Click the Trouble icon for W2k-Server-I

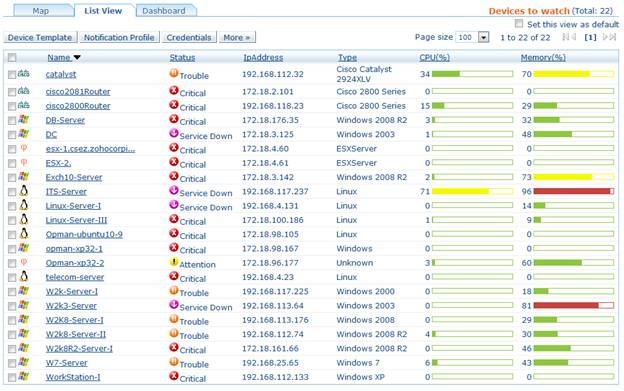[x=174, y=291]
